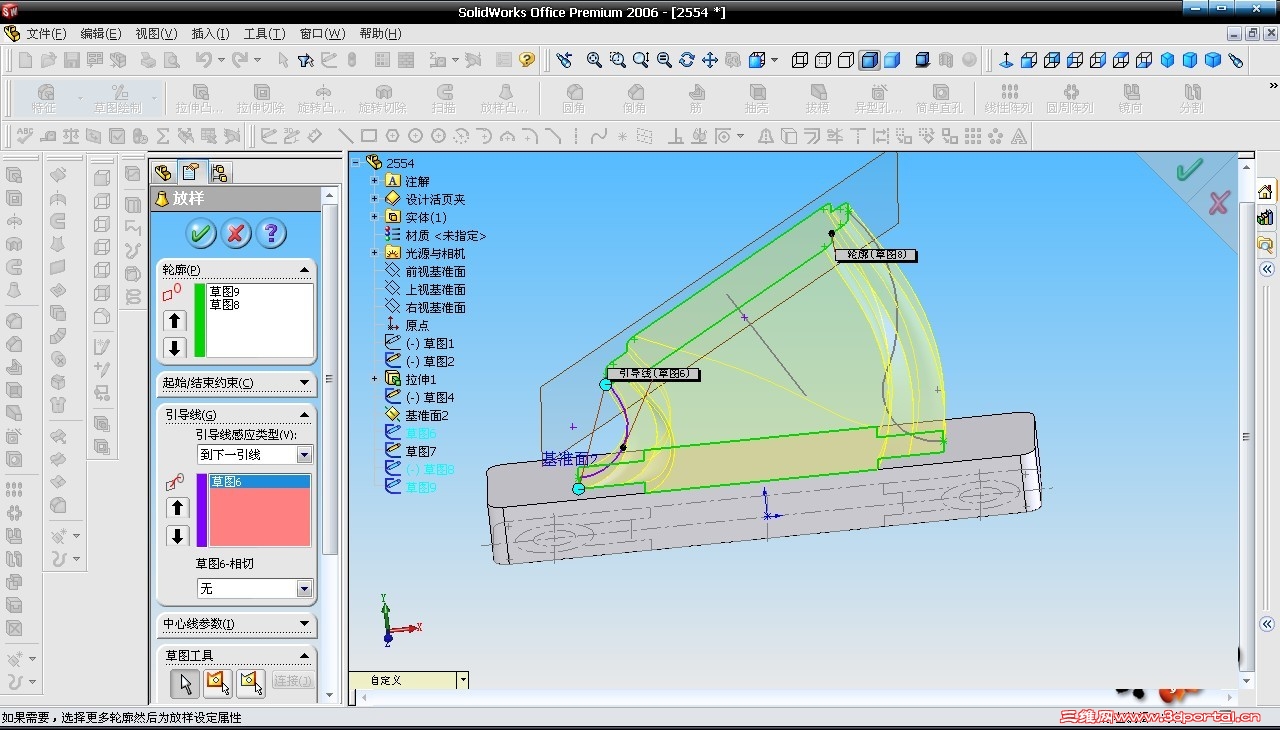Open the 引导线感应类型 dropdown
This screenshot has height=730, width=1280.
305,455
